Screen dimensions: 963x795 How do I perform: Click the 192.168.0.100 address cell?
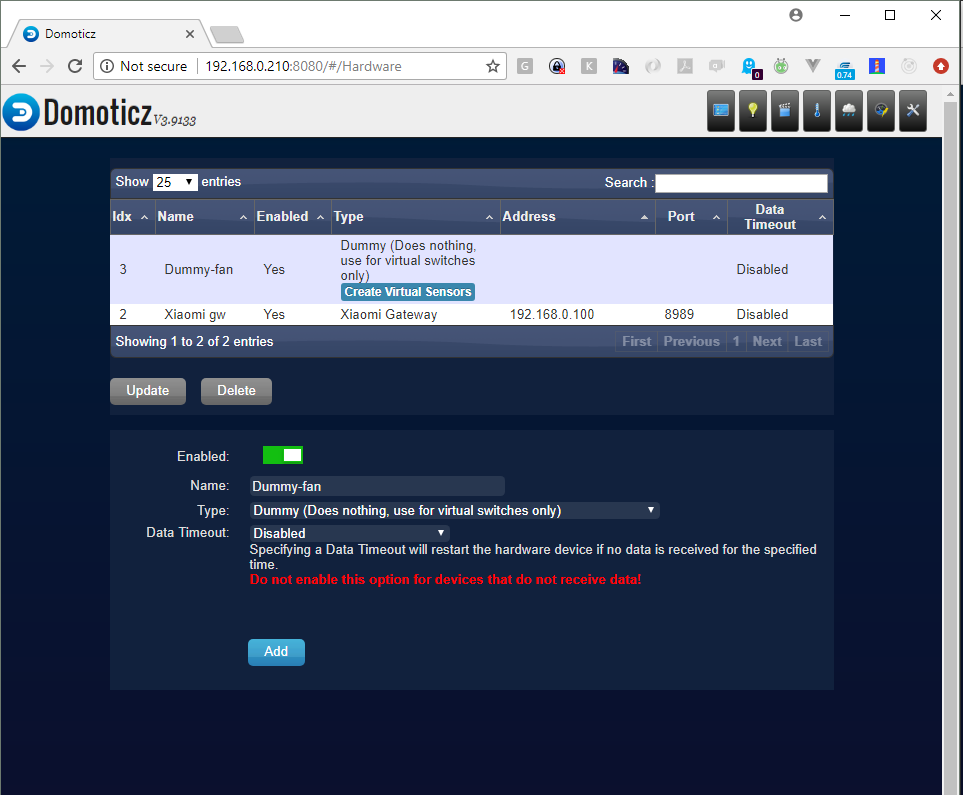[552, 315]
